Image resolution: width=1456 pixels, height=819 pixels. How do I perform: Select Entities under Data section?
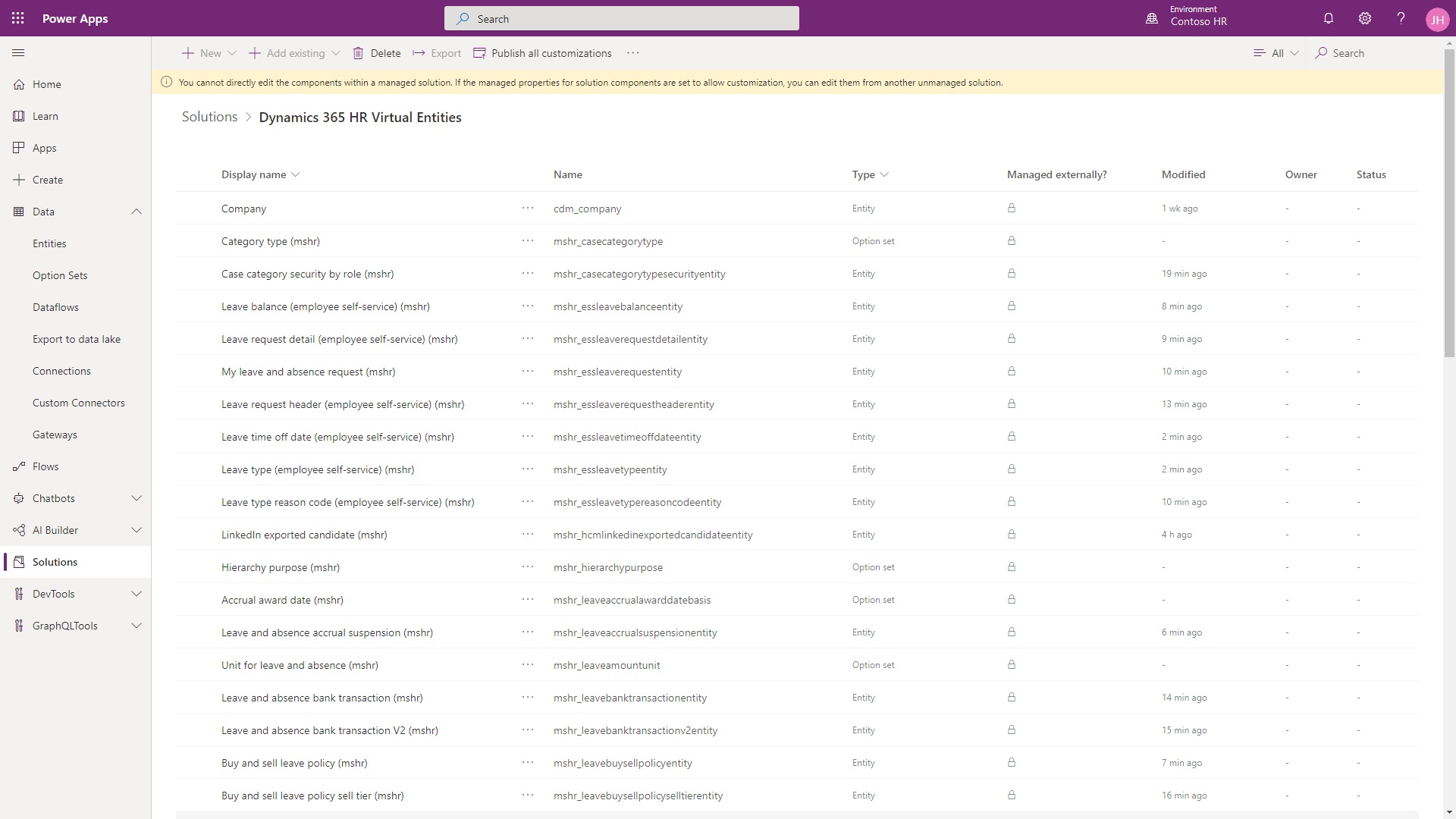point(49,243)
